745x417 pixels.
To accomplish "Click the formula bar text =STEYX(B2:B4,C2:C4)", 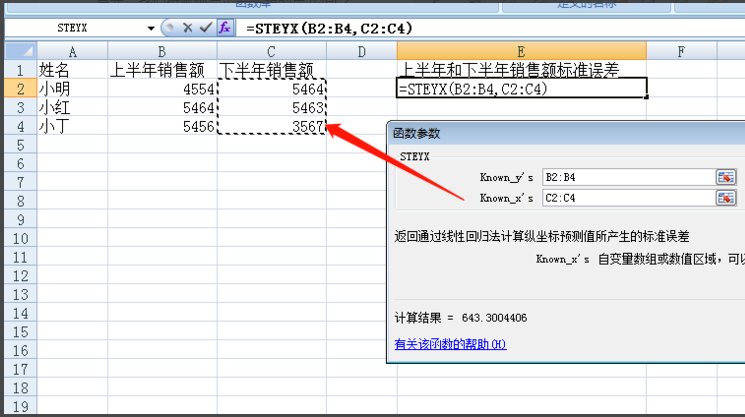I will [330, 28].
